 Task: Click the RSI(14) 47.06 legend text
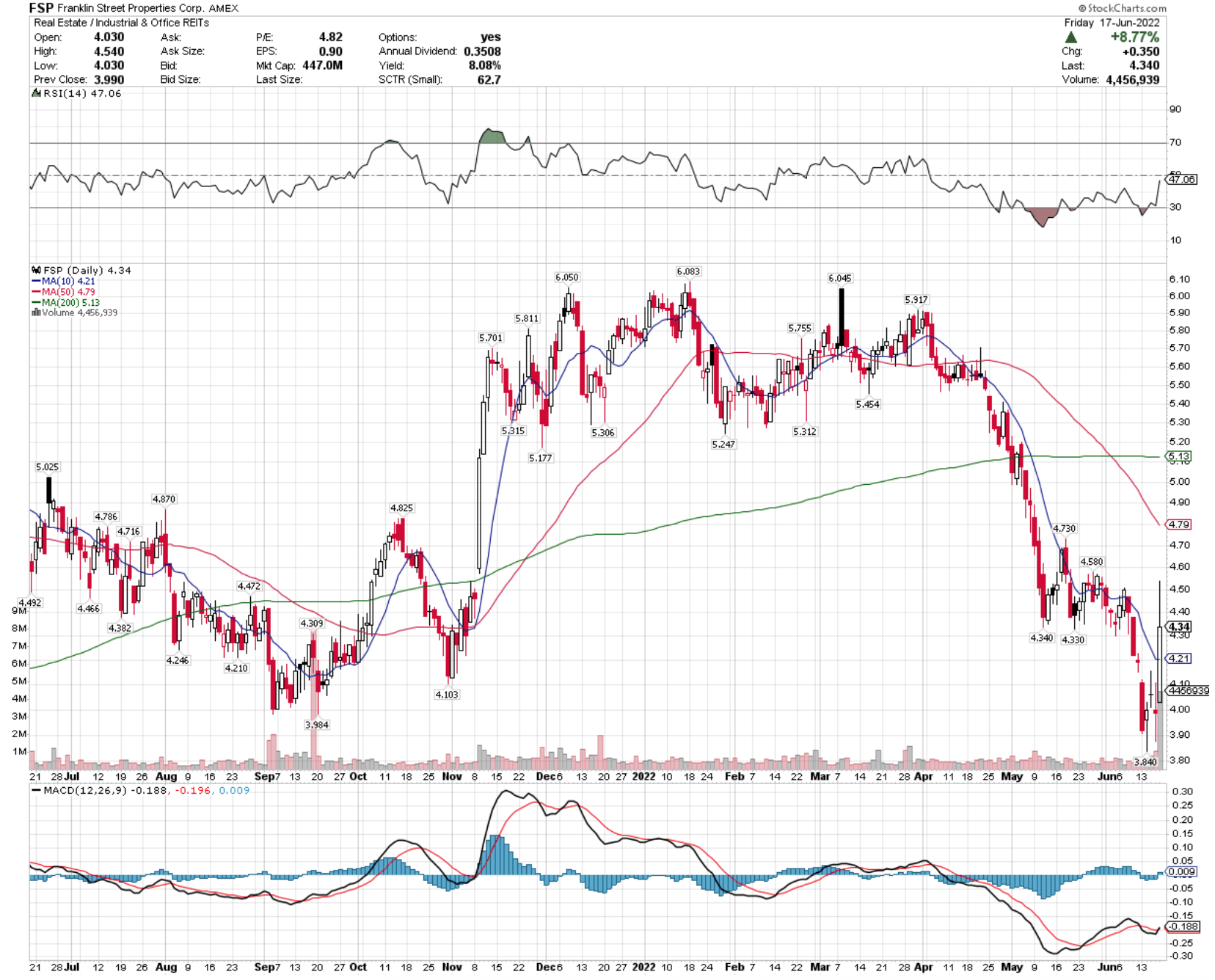click(x=82, y=94)
